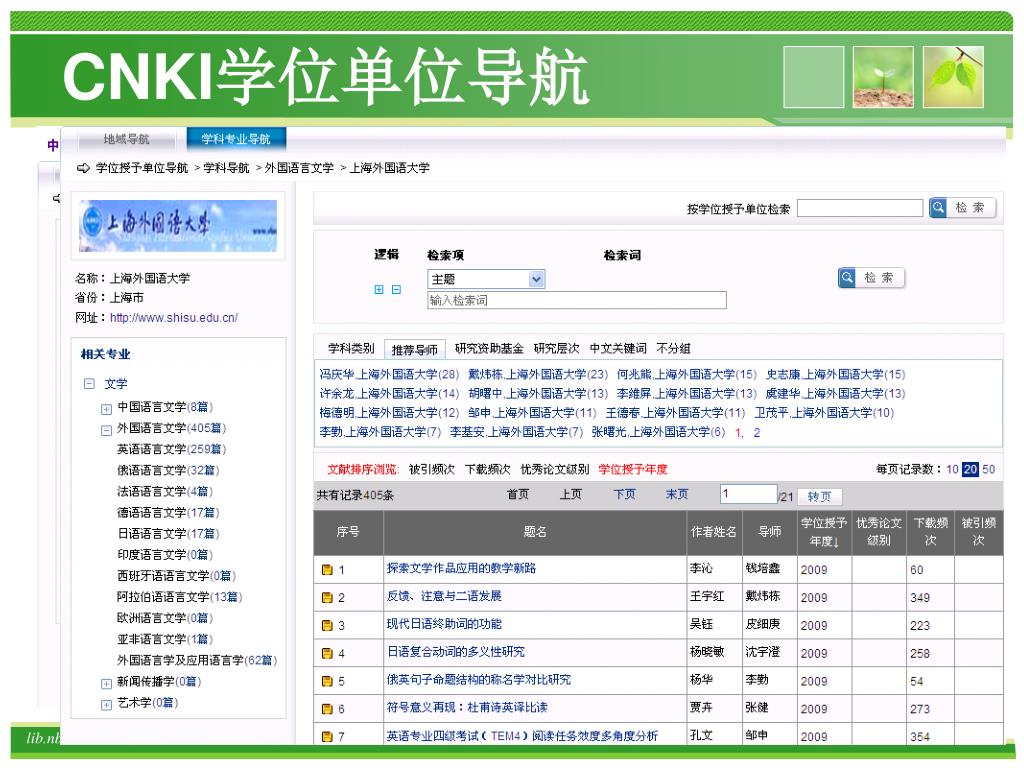Click the institution search input field
The height and width of the screenshot is (768, 1024).
859,208
